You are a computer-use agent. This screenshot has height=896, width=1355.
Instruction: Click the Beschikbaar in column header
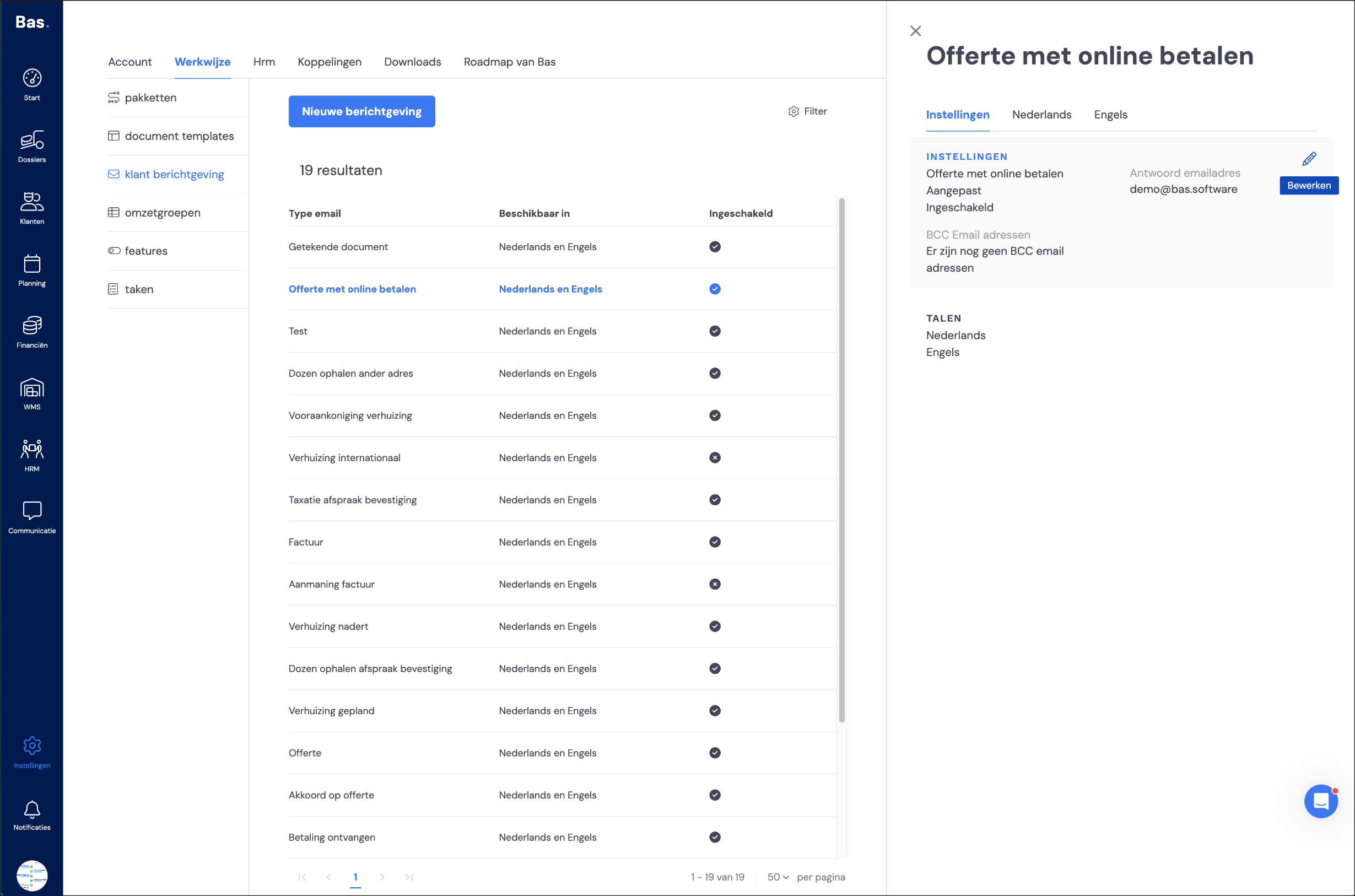(x=534, y=214)
